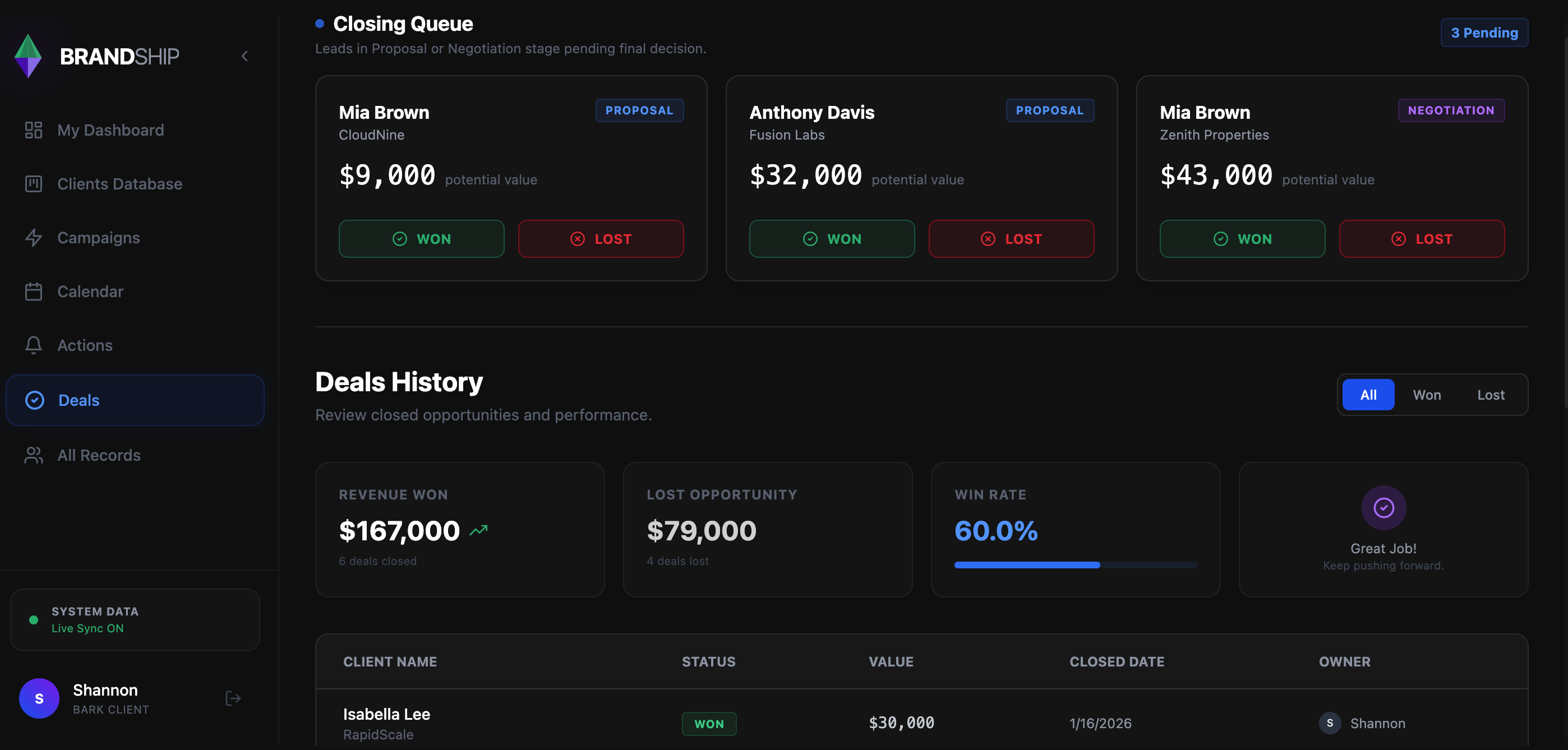This screenshot has width=1568, height=750.
Task: Select the All filter in Deals History
Action: [1368, 395]
